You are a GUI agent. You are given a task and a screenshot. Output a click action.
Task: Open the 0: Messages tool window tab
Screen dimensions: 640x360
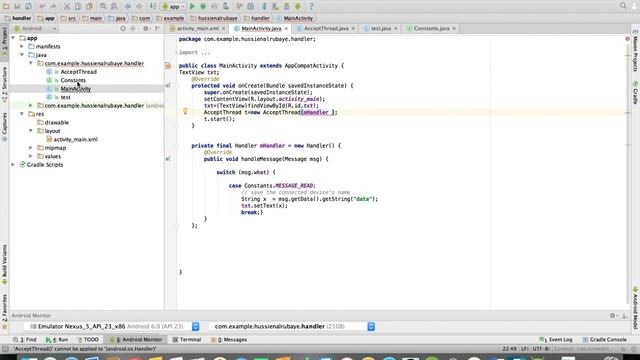[229, 340]
